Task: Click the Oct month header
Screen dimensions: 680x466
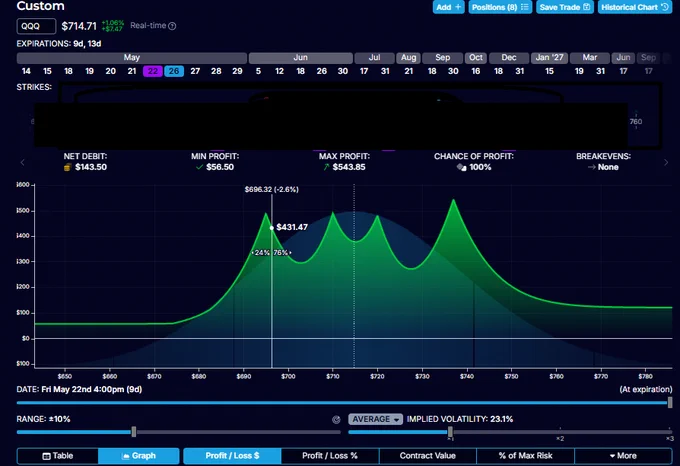Action: [476, 58]
